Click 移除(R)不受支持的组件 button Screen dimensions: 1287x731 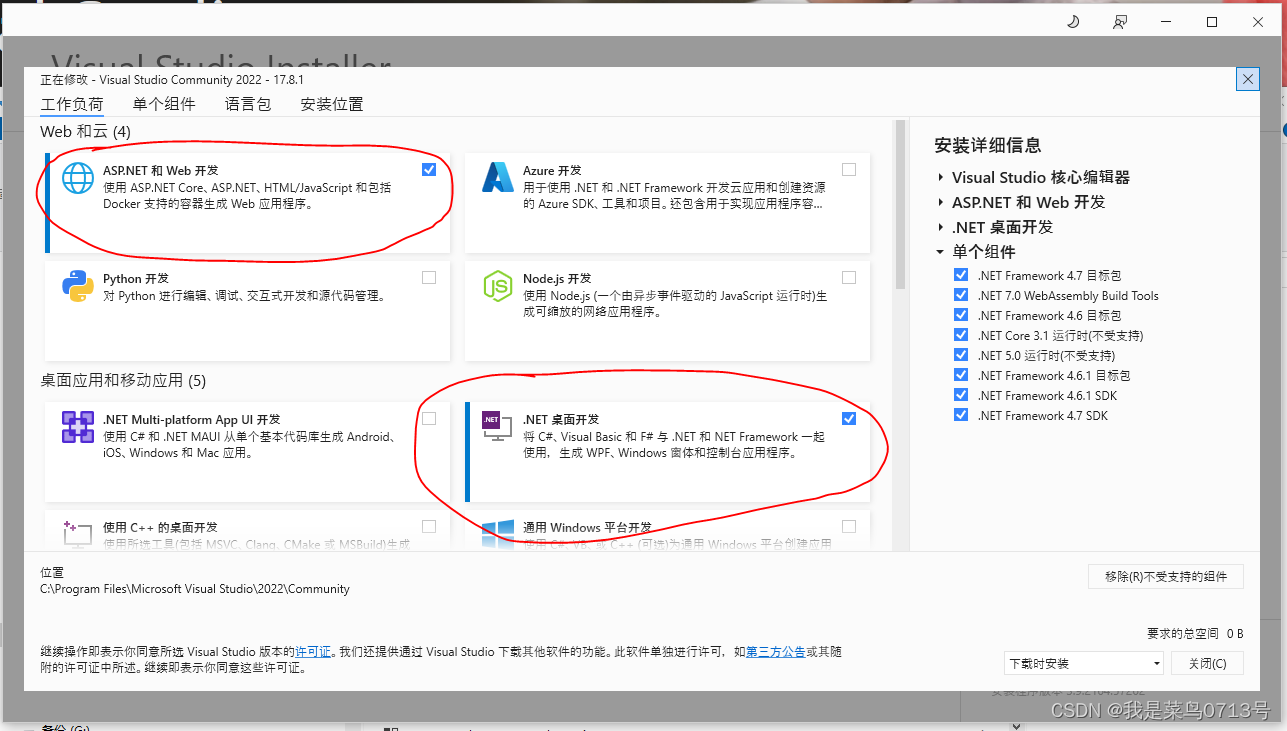(x=1166, y=576)
